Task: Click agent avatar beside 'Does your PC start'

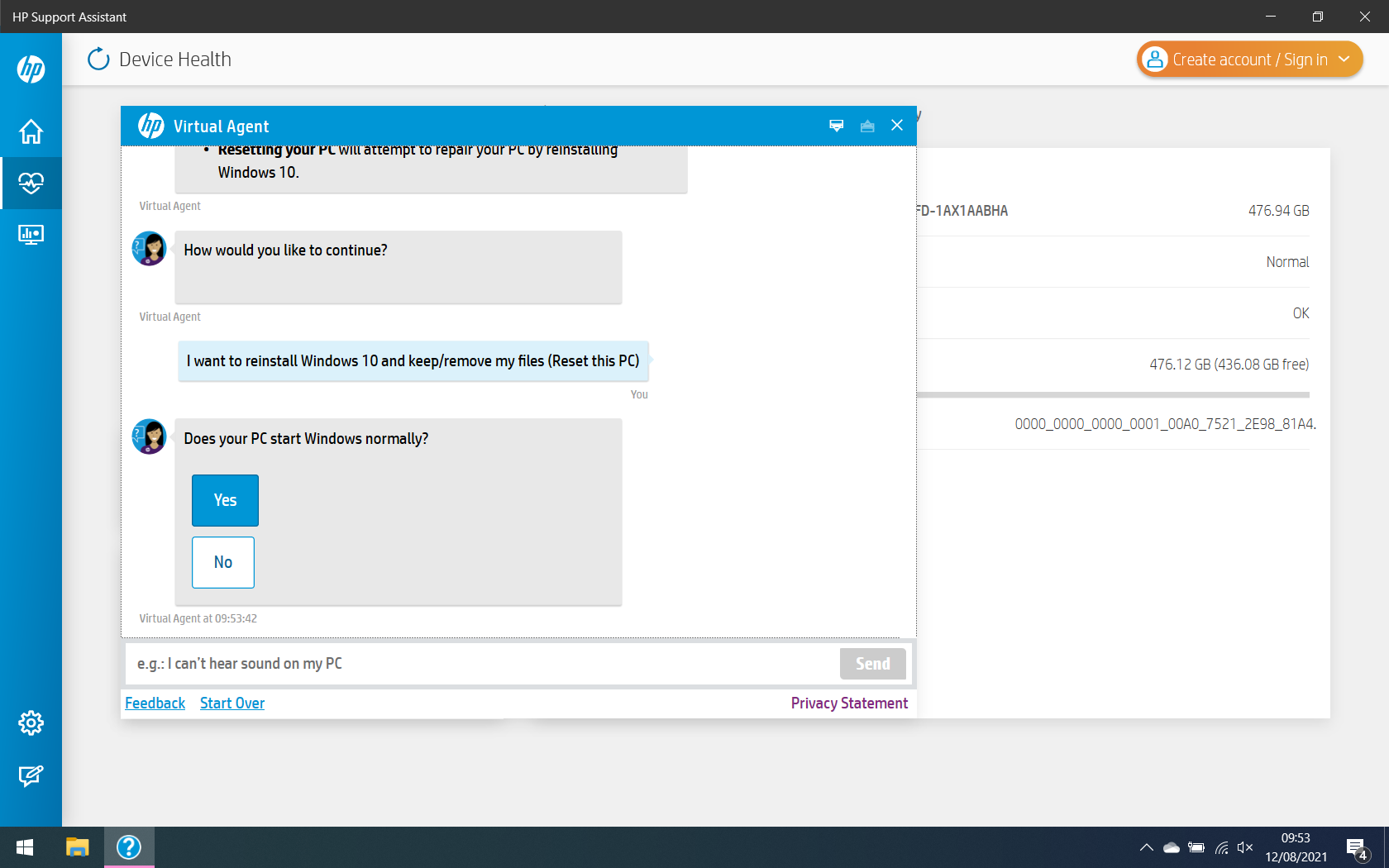Action: [150, 436]
